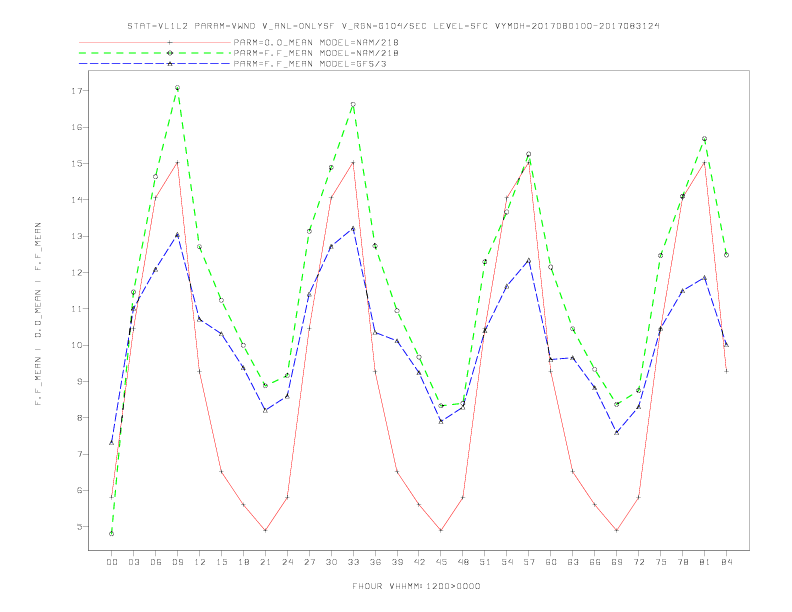Click the x-axis label FHOUR VHHMM:1200>0000
Screen dimensions: 792x612
click(416, 586)
